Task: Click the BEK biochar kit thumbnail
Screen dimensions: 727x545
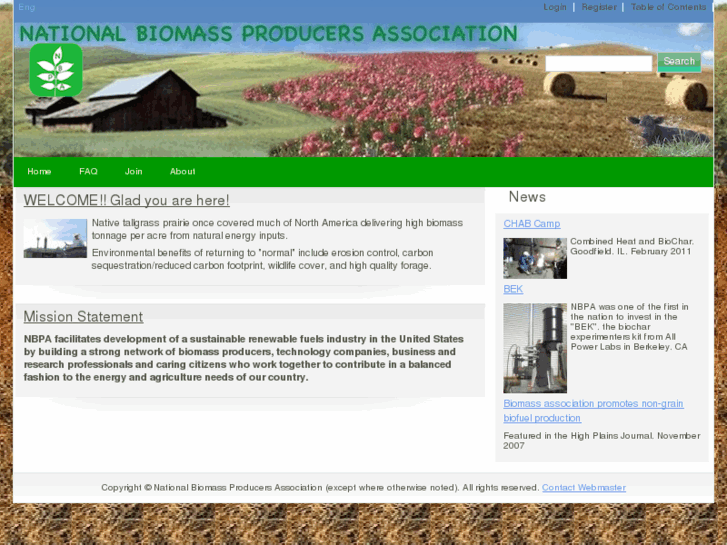Action: click(534, 348)
